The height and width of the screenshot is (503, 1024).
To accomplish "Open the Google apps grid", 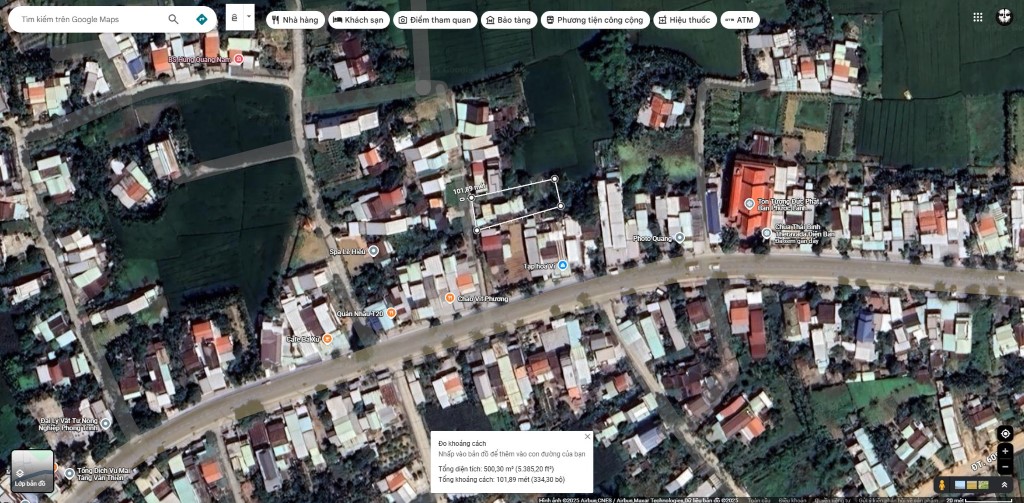I will [x=977, y=17].
